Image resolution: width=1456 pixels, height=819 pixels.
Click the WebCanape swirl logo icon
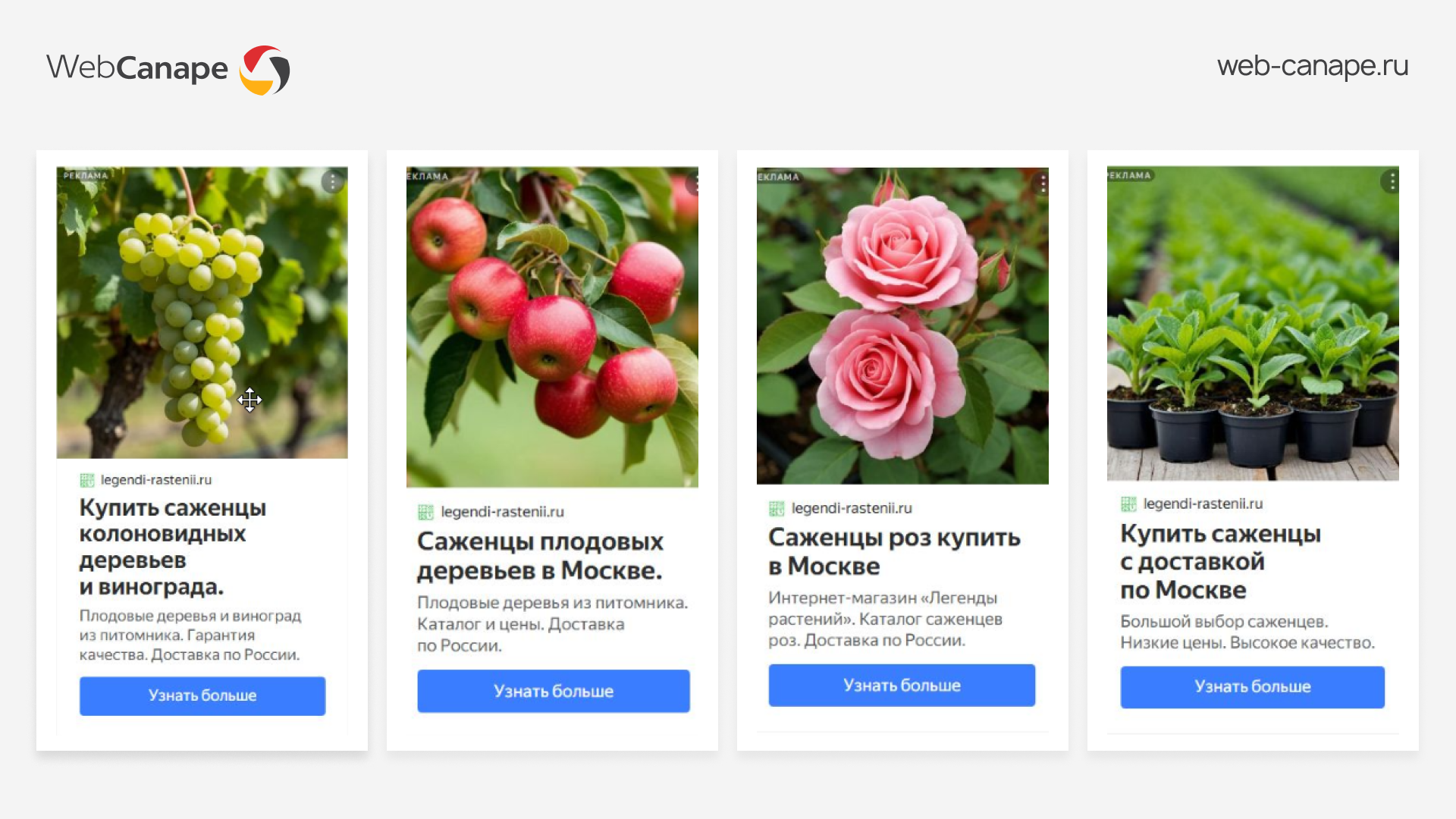[x=265, y=70]
